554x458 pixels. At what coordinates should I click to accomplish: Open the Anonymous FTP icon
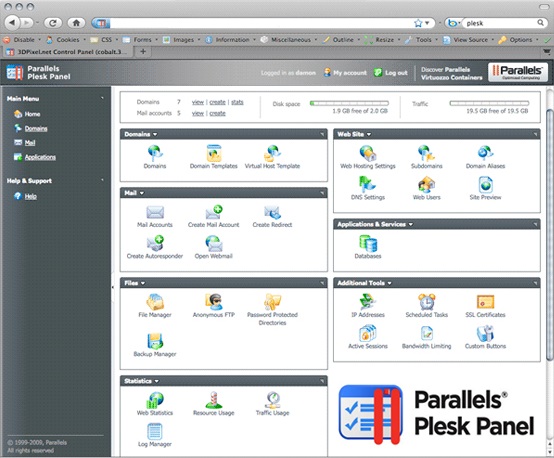click(x=214, y=302)
